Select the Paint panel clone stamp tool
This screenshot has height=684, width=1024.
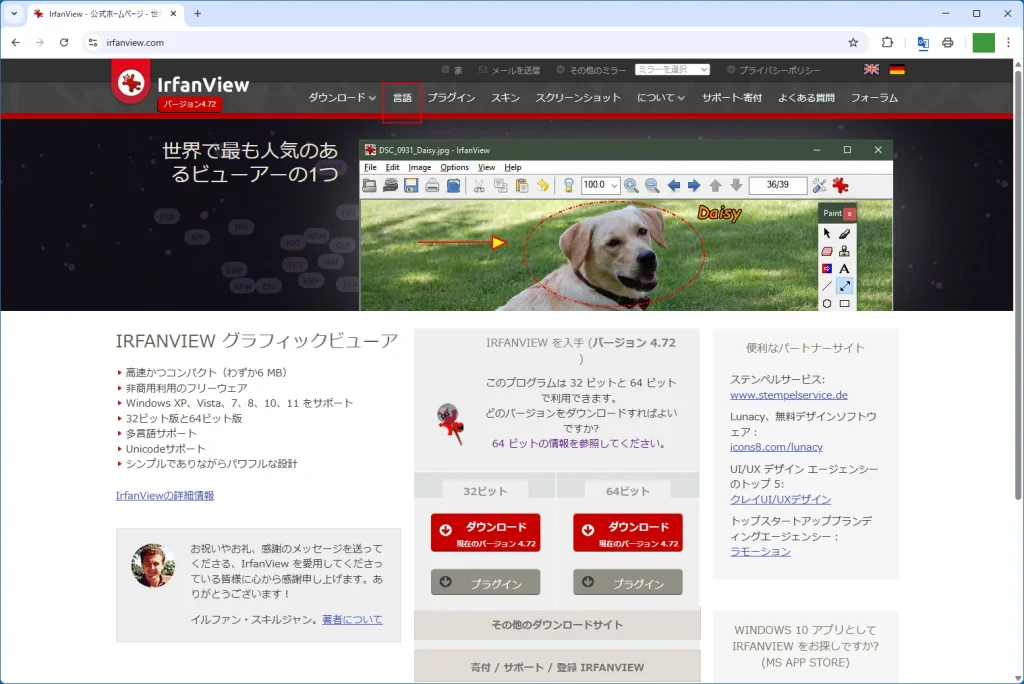844,251
